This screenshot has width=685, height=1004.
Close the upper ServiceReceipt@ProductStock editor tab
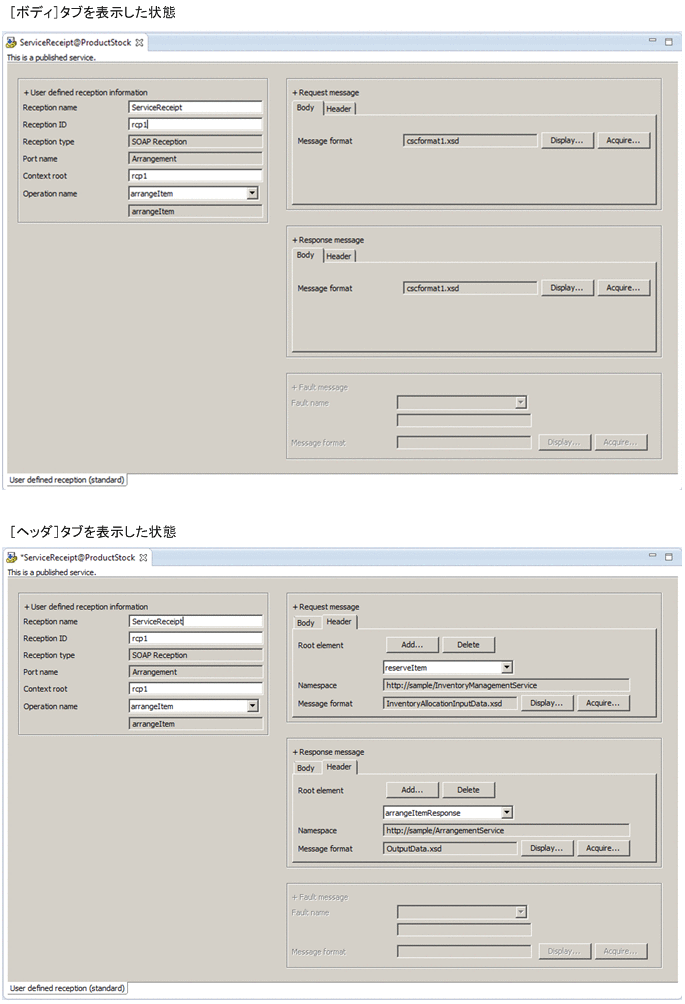[139, 43]
